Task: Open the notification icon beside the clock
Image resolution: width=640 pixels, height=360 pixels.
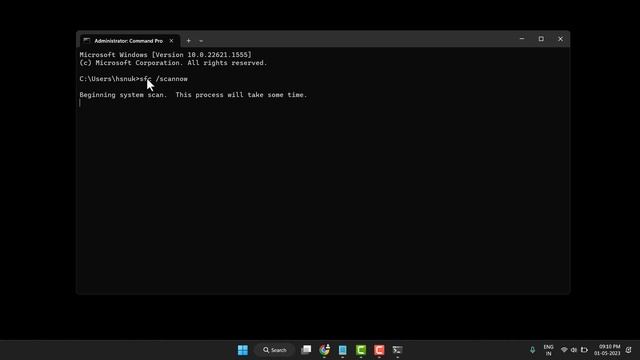Action: tap(629, 350)
